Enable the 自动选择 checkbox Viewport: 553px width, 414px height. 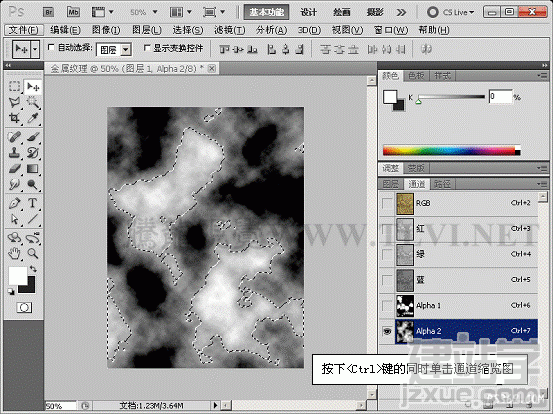51,47
